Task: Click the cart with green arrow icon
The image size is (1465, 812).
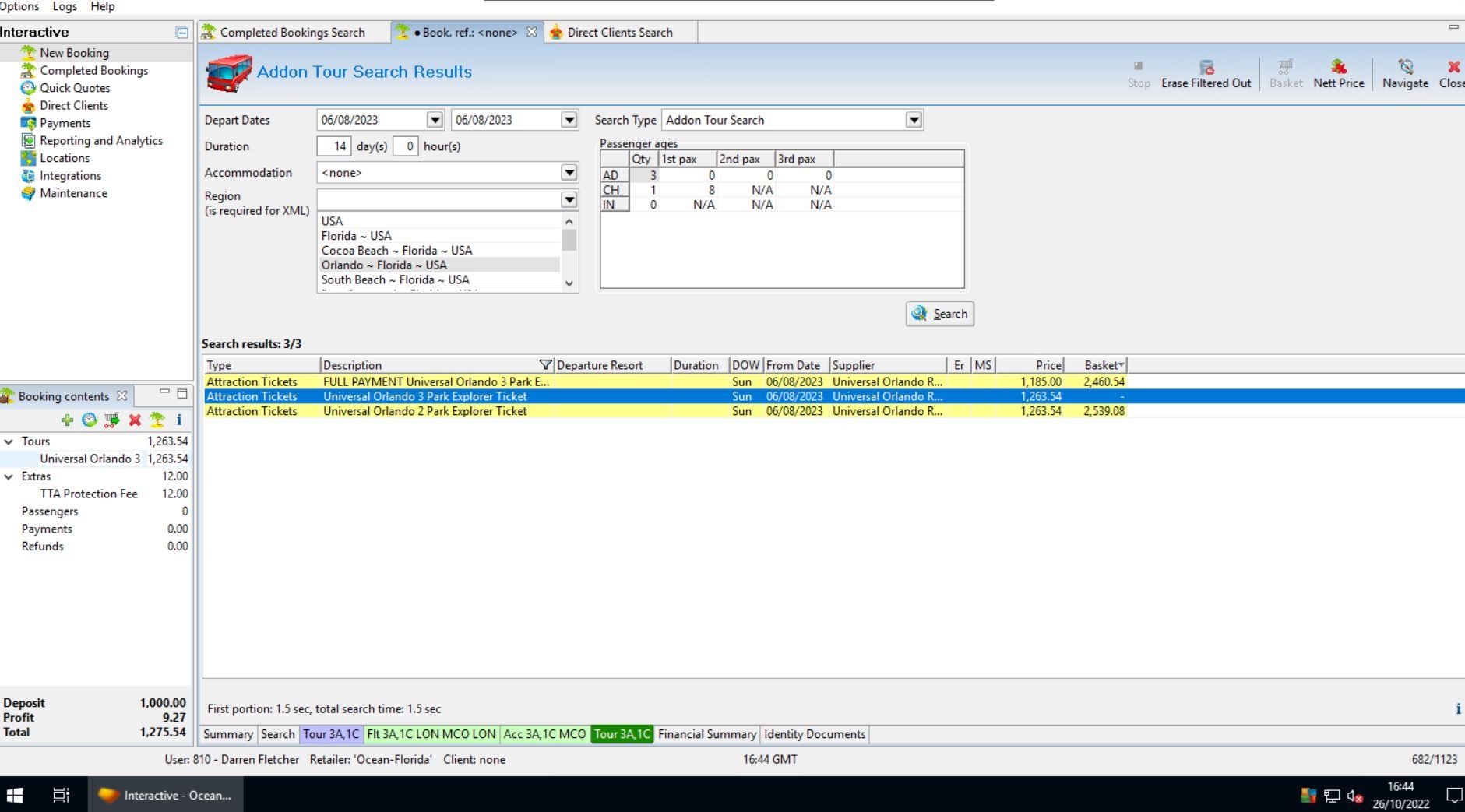Action: [x=112, y=420]
